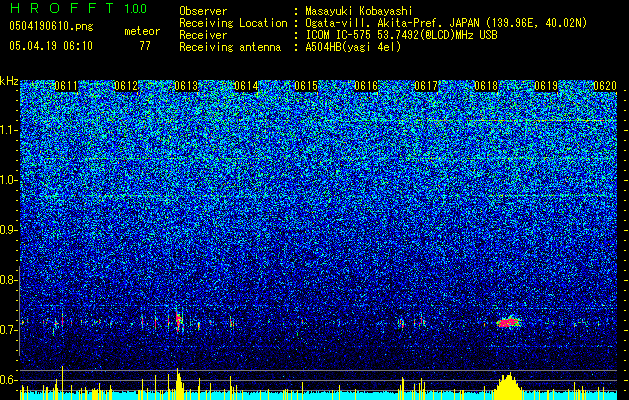Click the Receiving Location value text

point(446,23)
